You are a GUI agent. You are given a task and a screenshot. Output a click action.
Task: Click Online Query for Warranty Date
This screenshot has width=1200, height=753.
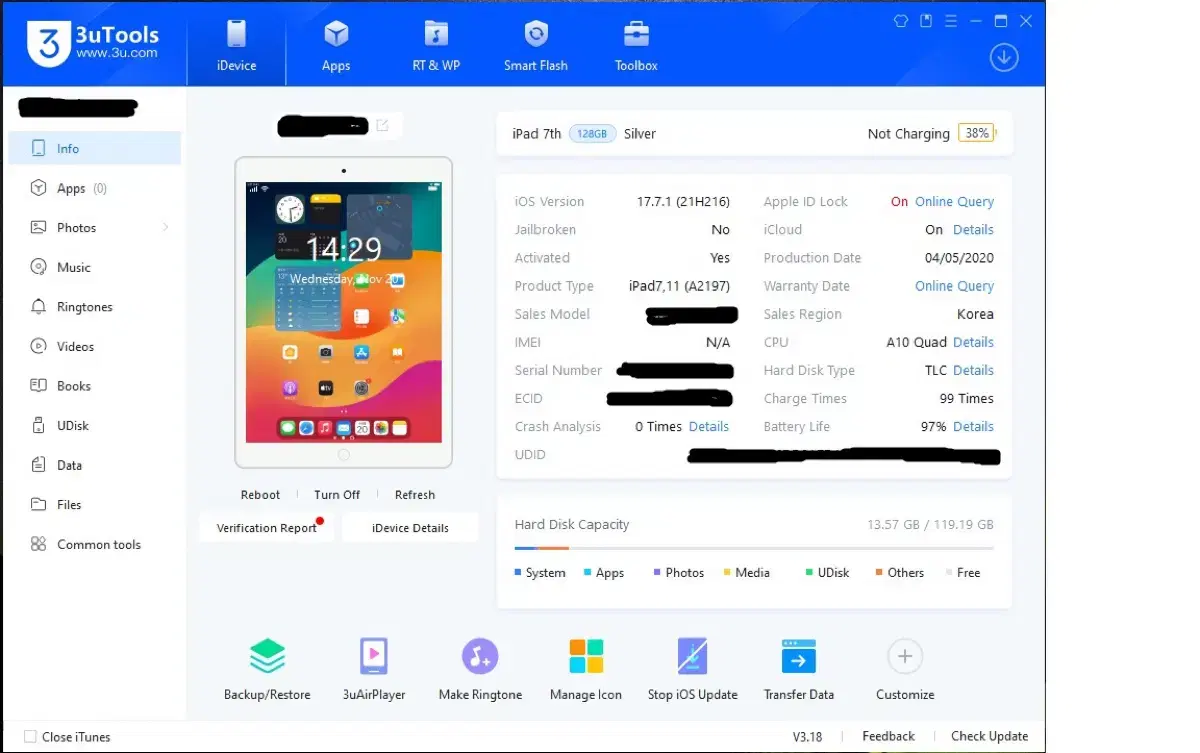954,286
